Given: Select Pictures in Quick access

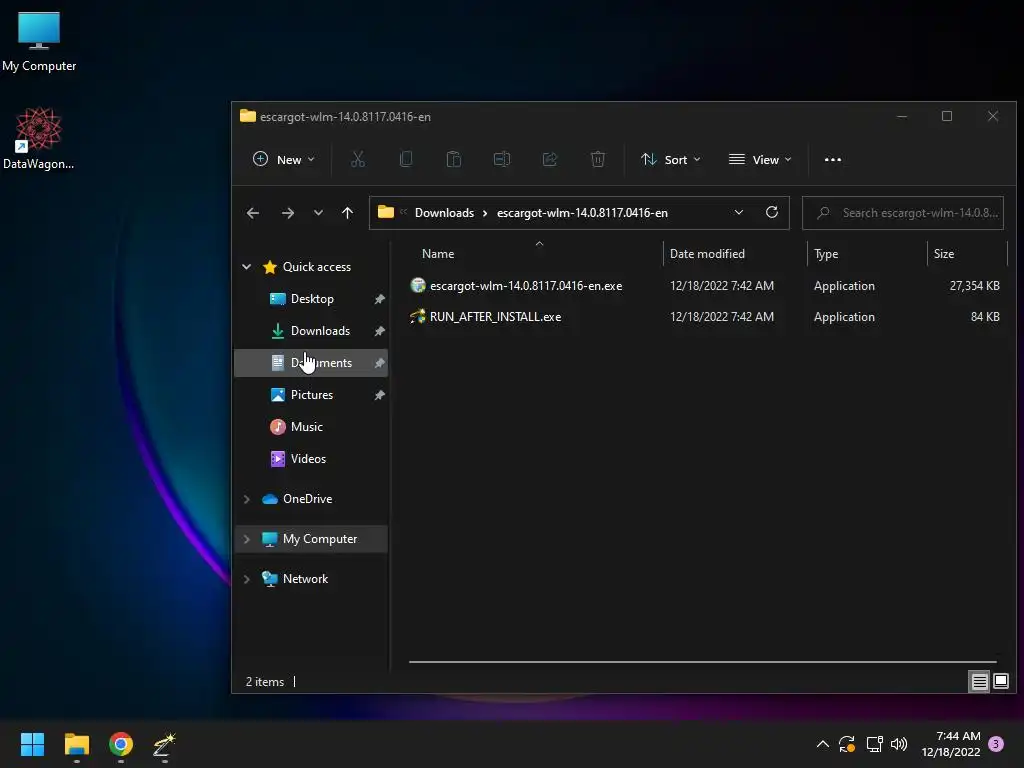Looking at the screenshot, I should tap(311, 394).
